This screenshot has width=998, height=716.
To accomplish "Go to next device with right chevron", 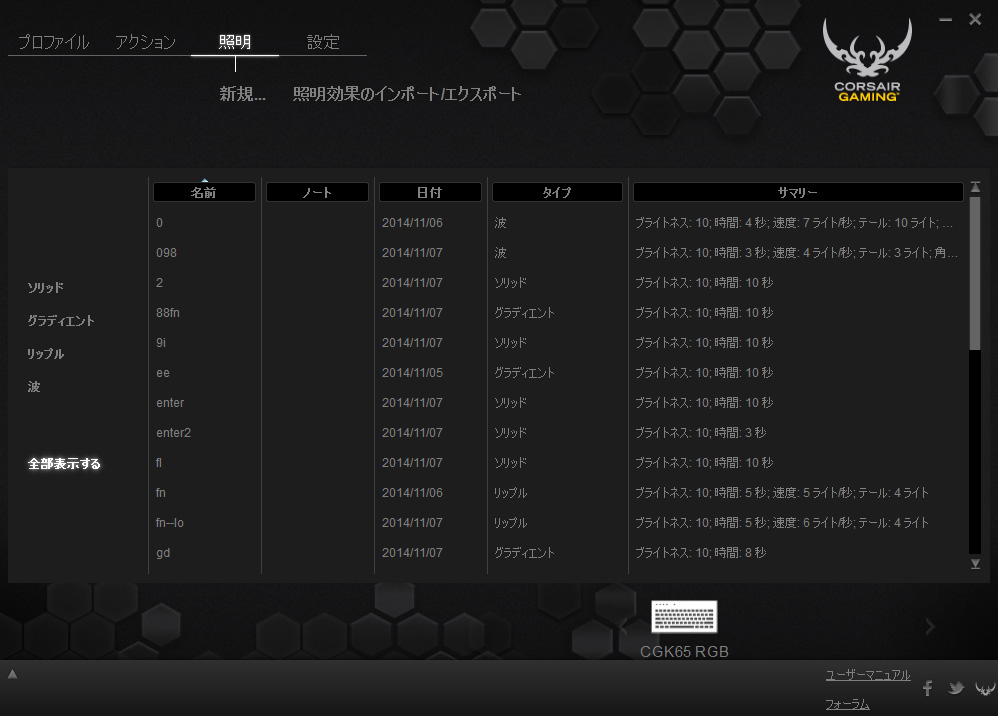I will pos(930,627).
